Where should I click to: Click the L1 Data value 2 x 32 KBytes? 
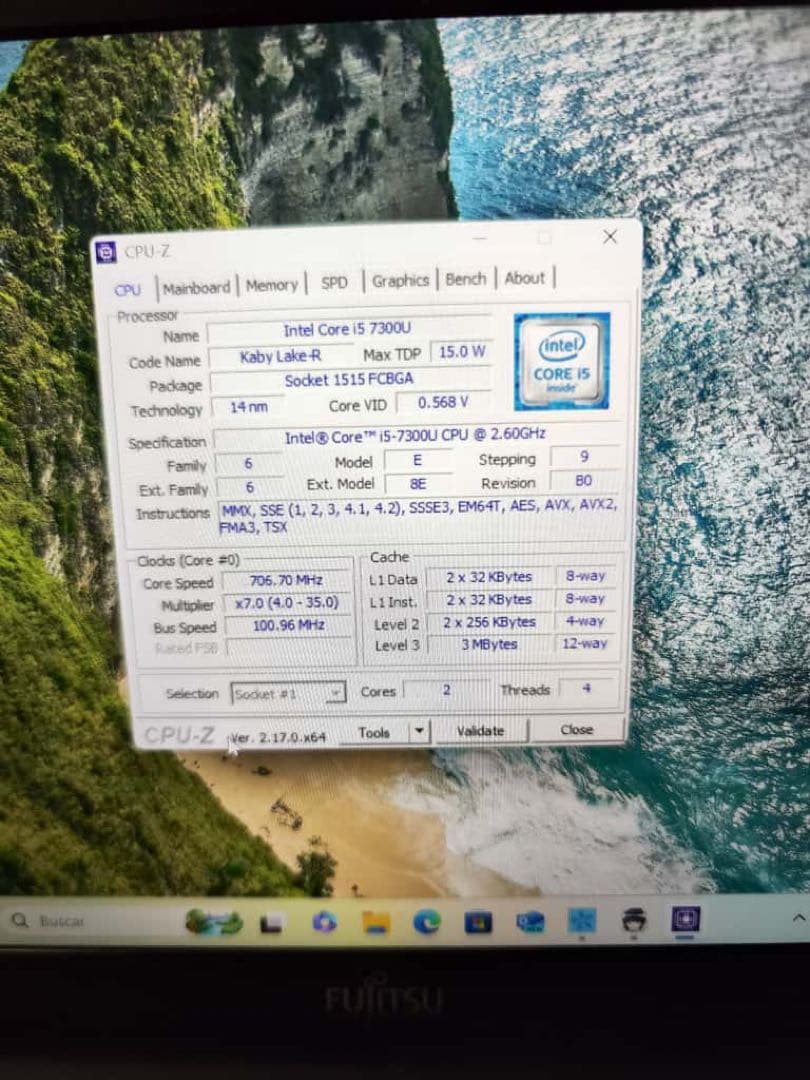click(x=489, y=577)
